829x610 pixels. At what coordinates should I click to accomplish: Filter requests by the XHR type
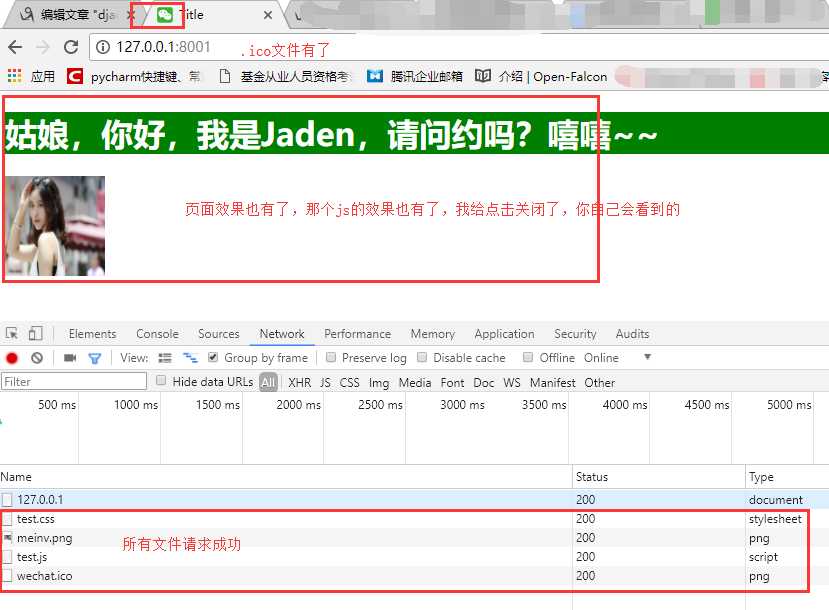(x=300, y=382)
